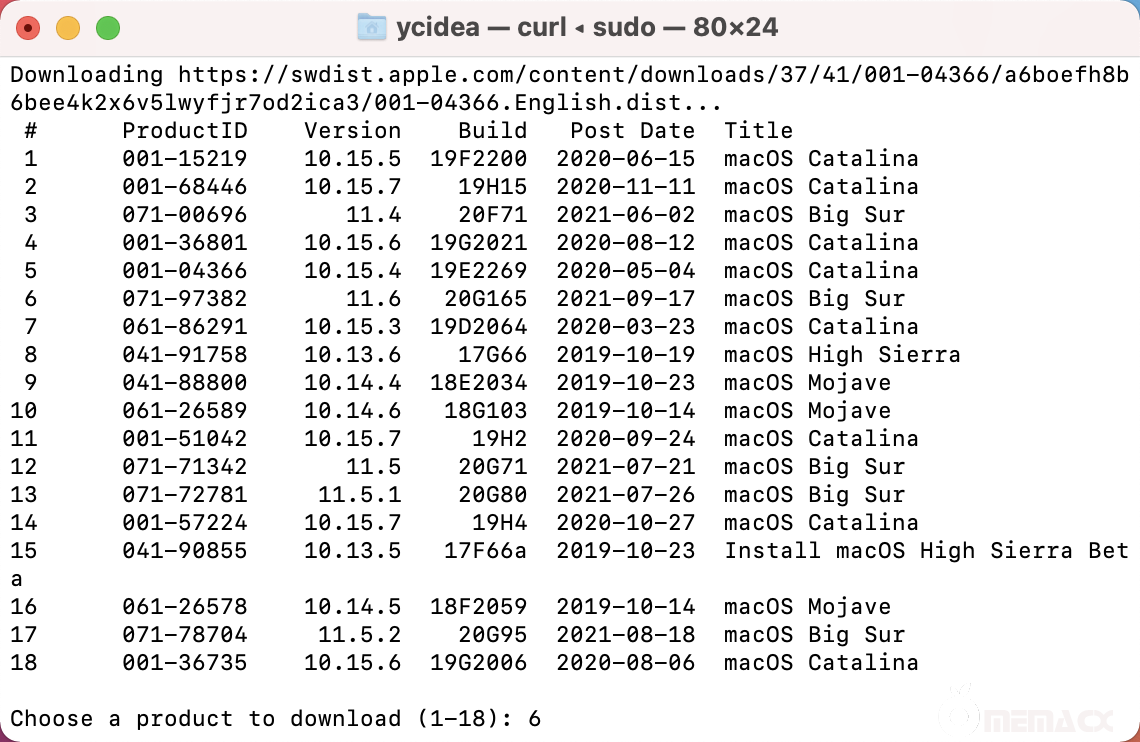1140x742 pixels.
Task: Click the "Install macOS High Sierra Beta" entry
Action: (926, 551)
